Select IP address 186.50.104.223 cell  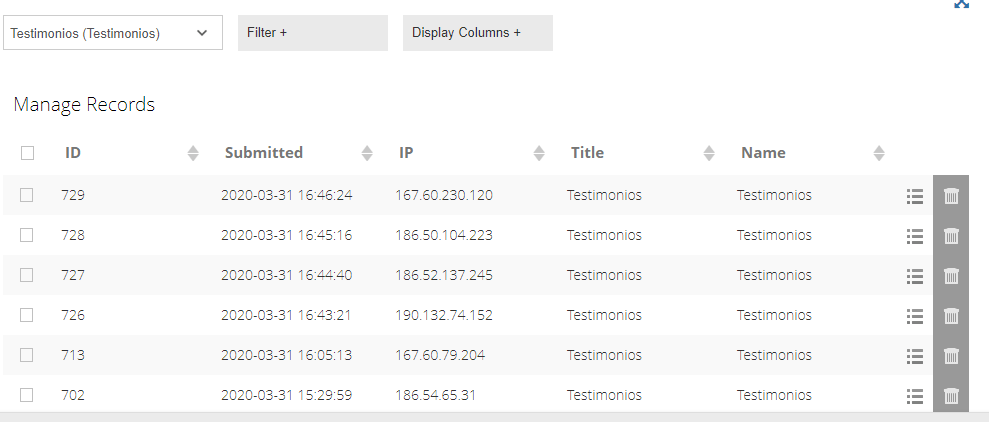(x=444, y=235)
